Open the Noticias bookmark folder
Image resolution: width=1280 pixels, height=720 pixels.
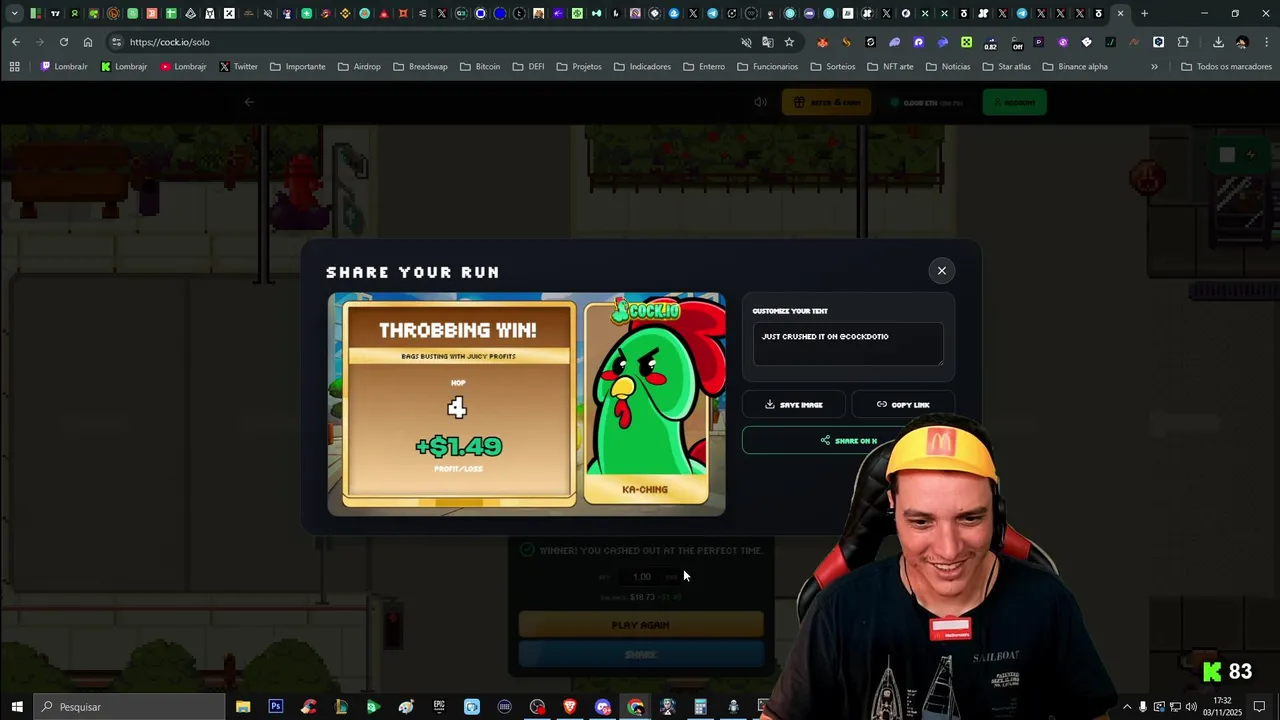[947, 67]
